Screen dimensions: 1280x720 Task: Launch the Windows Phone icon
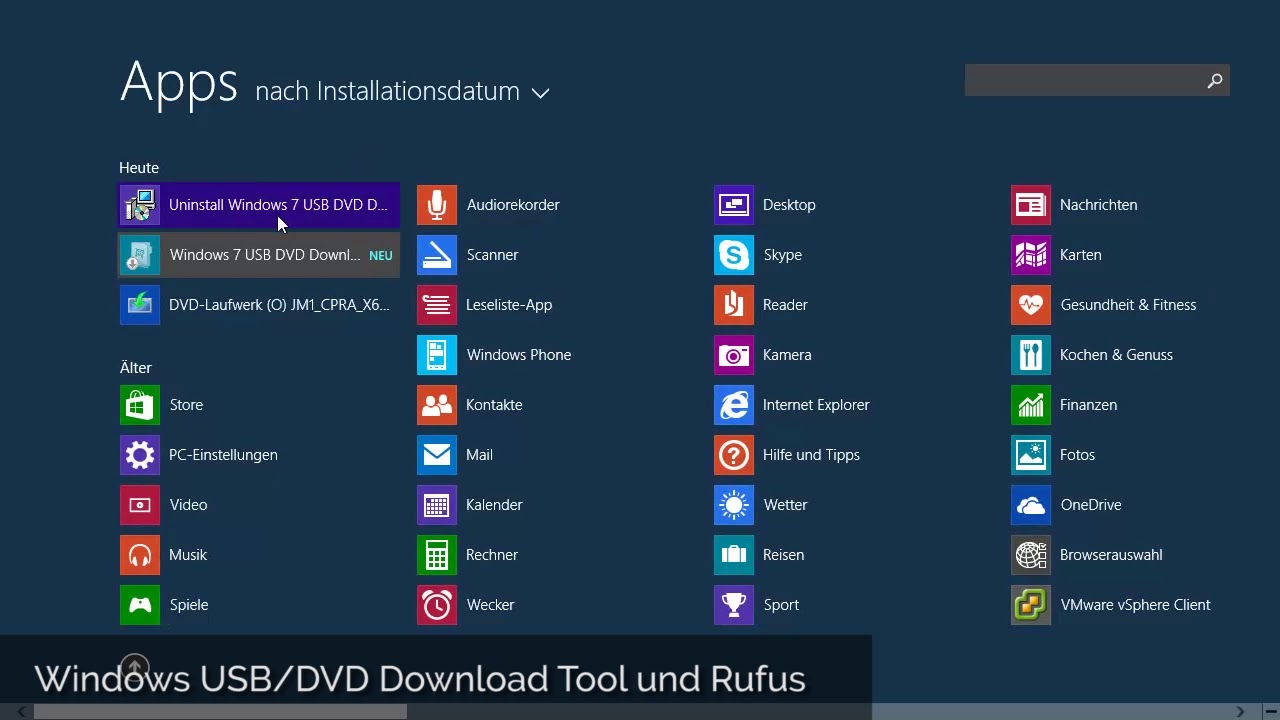click(437, 355)
